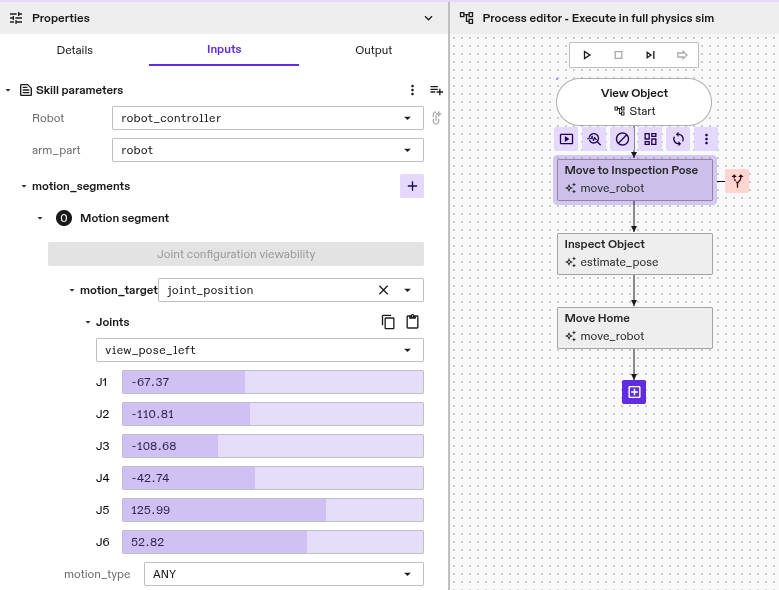This screenshot has height=590, width=779.
Task: Add a node with the purple plus box
Action: (634, 392)
